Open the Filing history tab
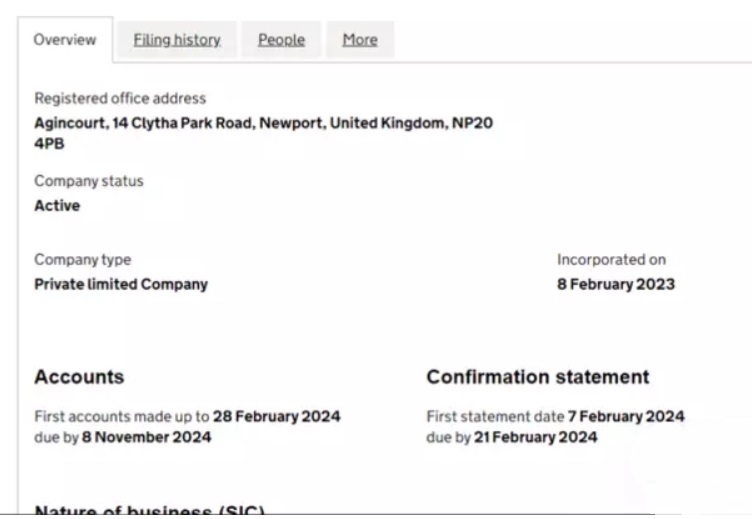Viewport: 752px width, 519px height. point(176,40)
